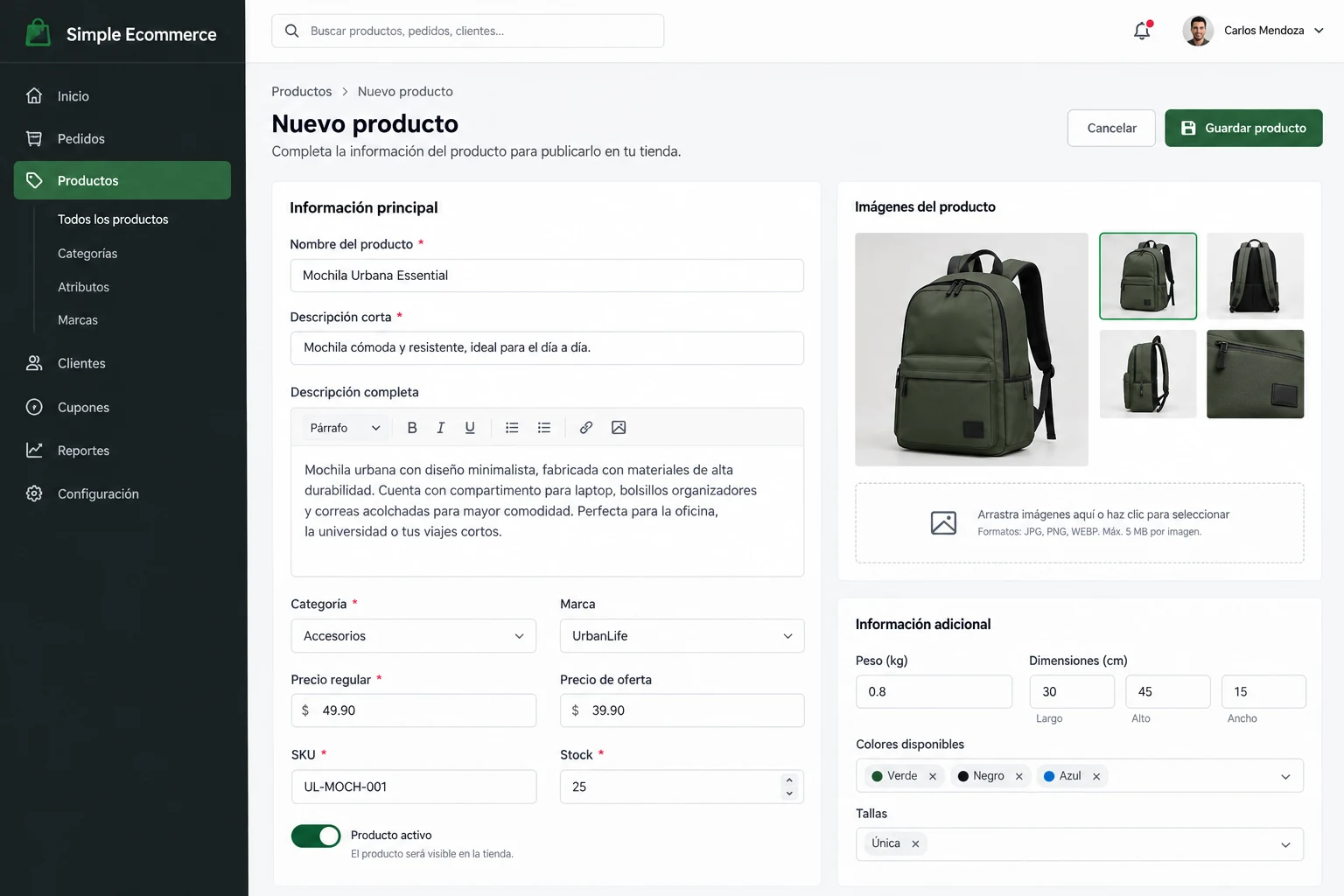
Task: Open the Marca dropdown showing UrbanLife
Action: click(x=682, y=636)
